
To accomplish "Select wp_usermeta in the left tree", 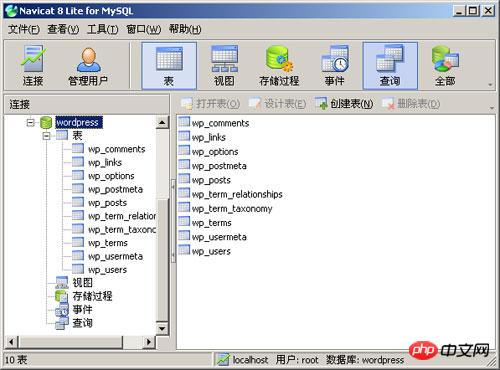I will coord(115,256).
